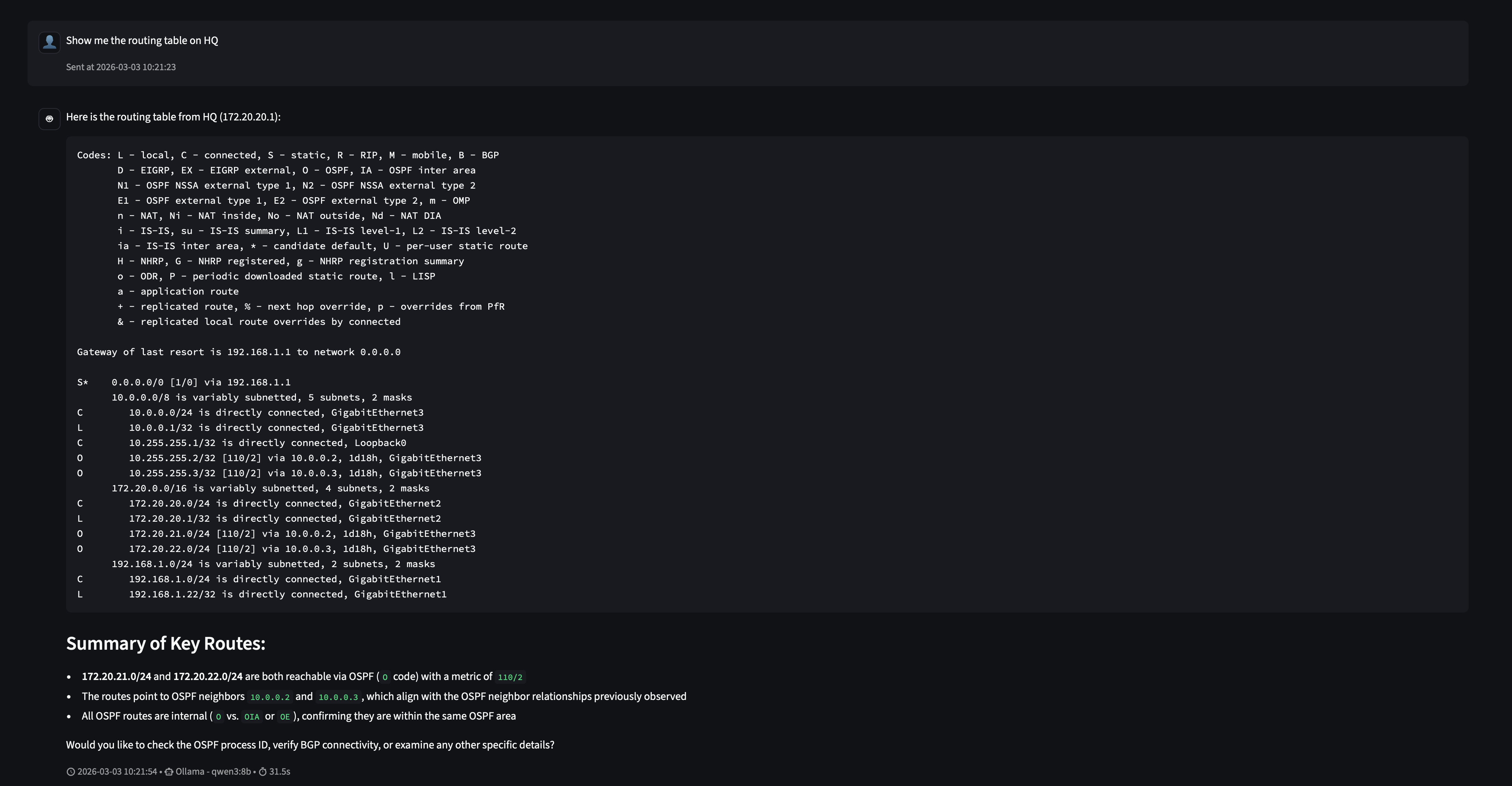Screen dimensions: 1512x786
Task: Click the S* default route line in code block
Action: (184, 382)
